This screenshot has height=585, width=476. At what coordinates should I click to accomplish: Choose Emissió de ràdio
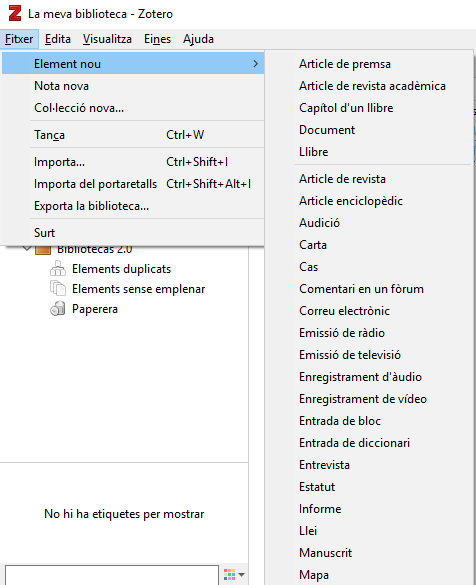pos(369,333)
